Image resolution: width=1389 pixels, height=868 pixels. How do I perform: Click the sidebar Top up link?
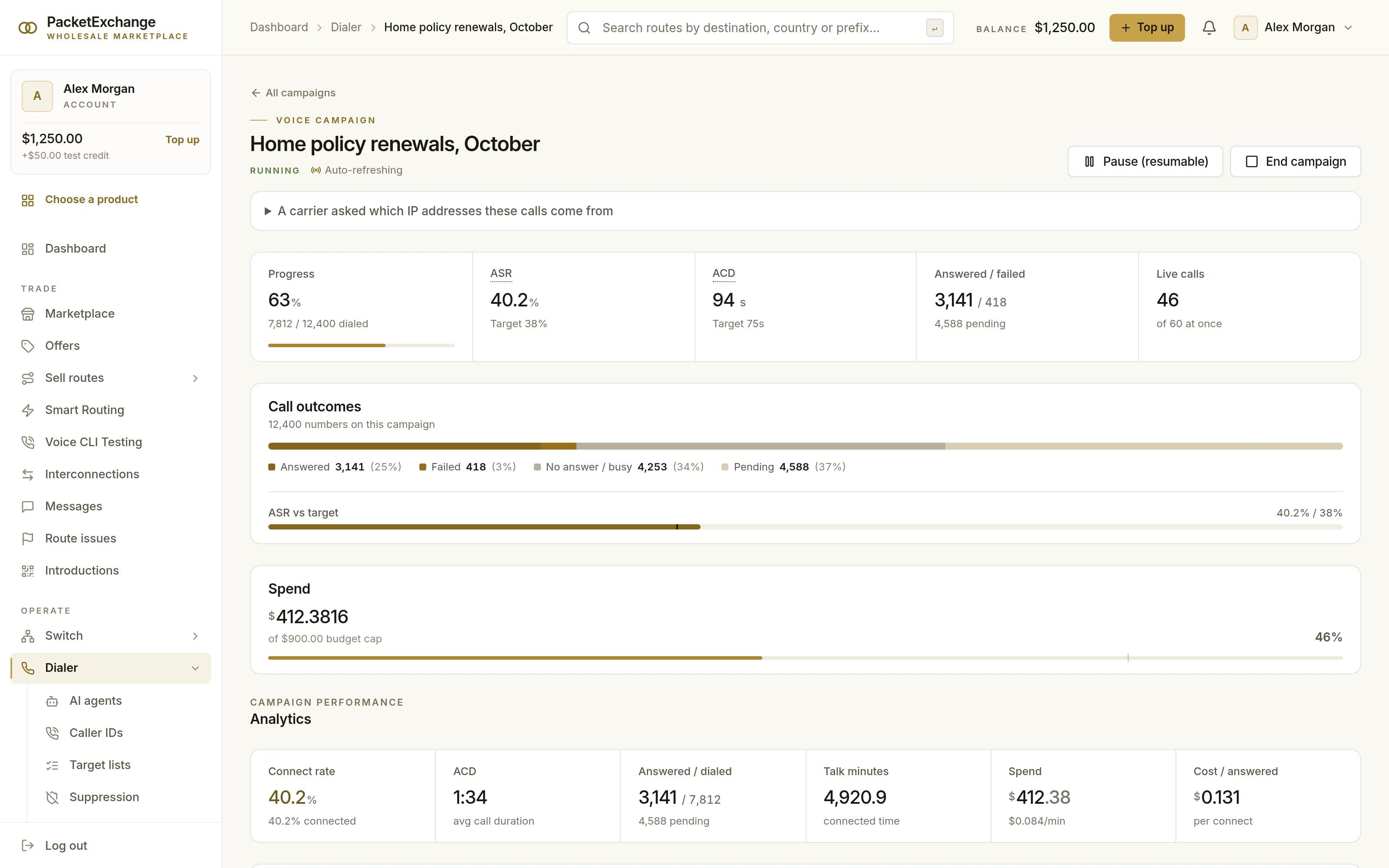[x=182, y=139]
